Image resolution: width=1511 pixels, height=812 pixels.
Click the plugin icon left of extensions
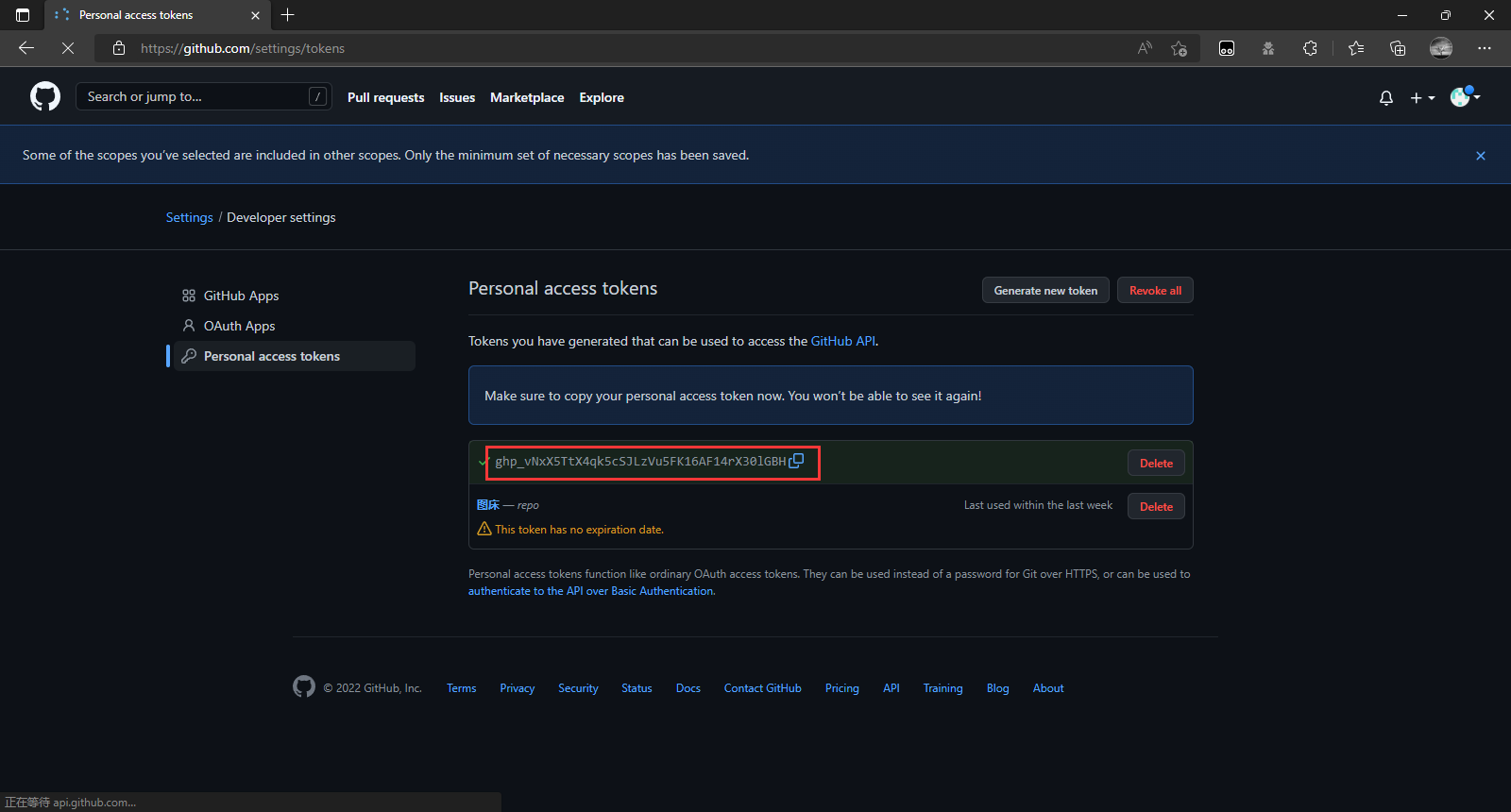pyautogui.click(x=1268, y=48)
